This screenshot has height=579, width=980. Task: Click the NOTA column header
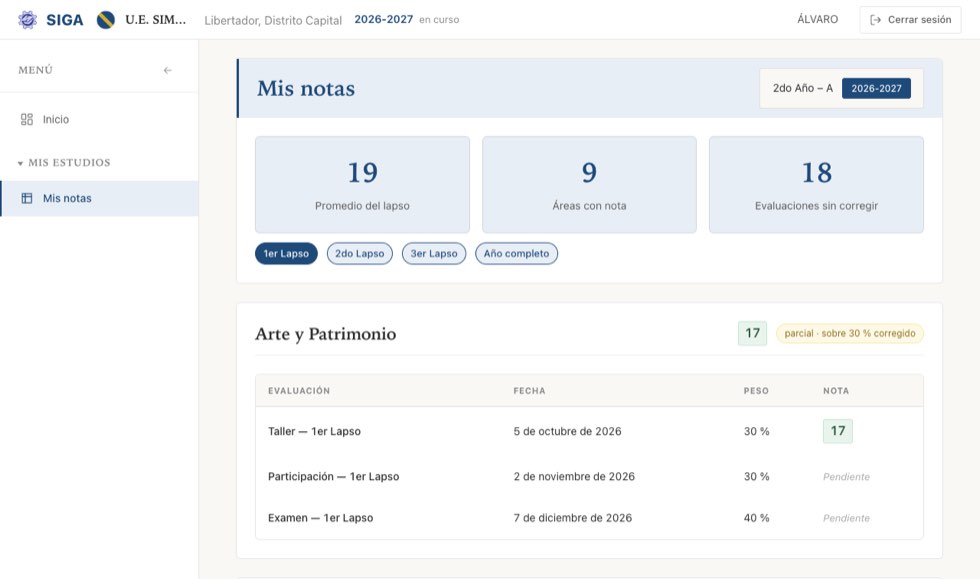click(x=836, y=391)
